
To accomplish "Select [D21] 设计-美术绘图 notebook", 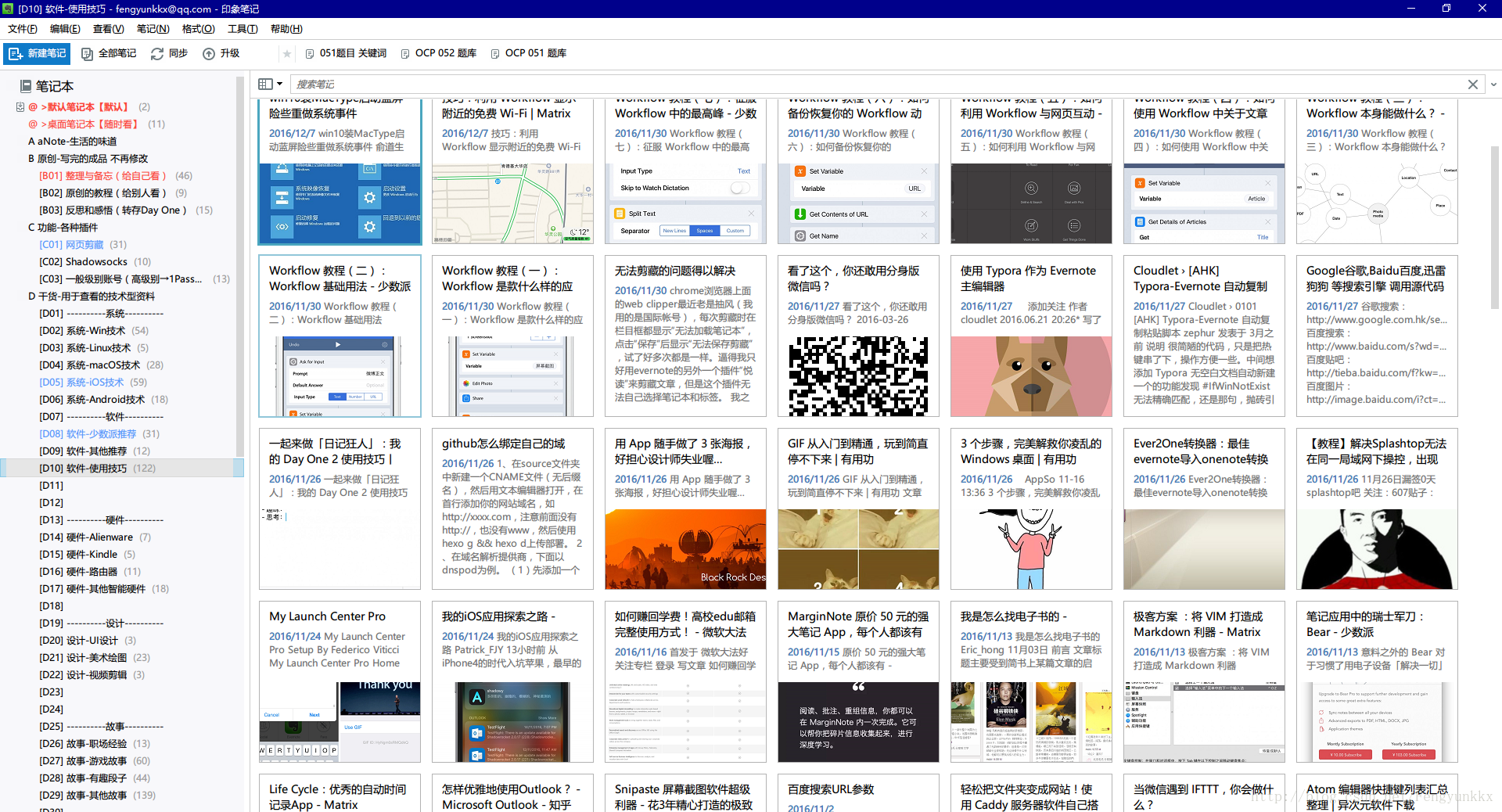I will point(95,658).
